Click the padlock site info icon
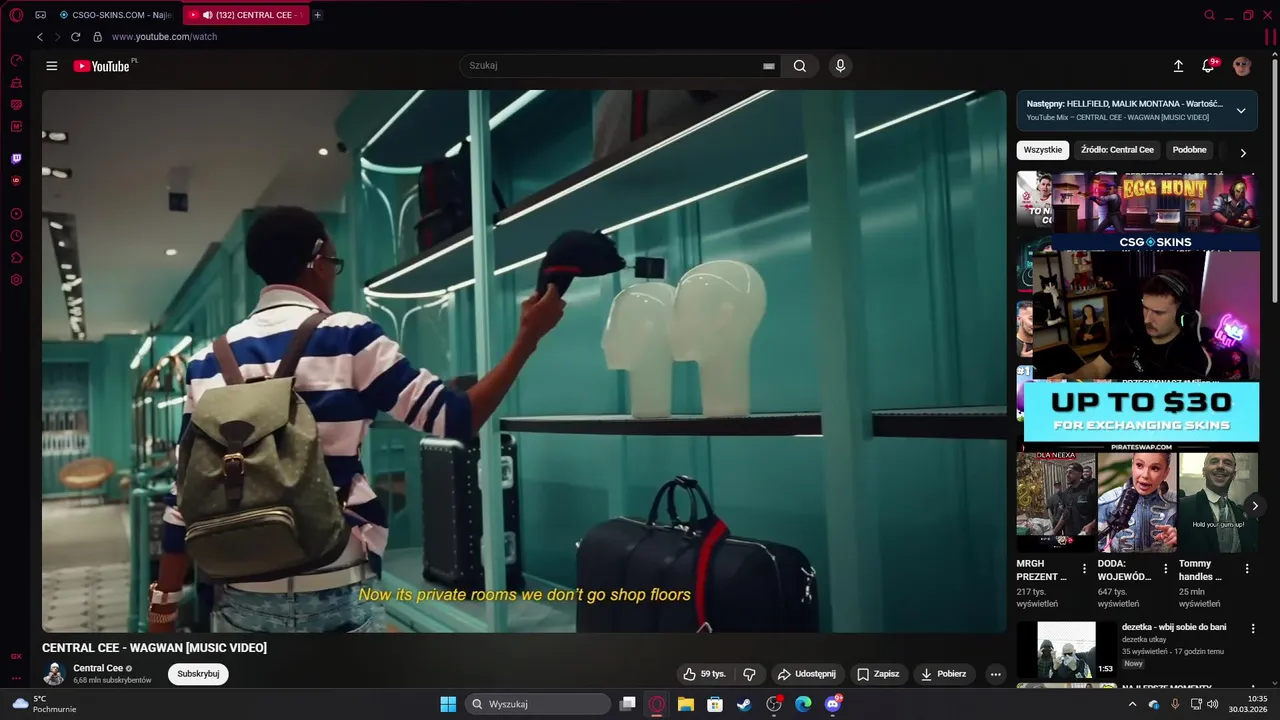The width and height of the screenshot is (1280, 720). 97,37
